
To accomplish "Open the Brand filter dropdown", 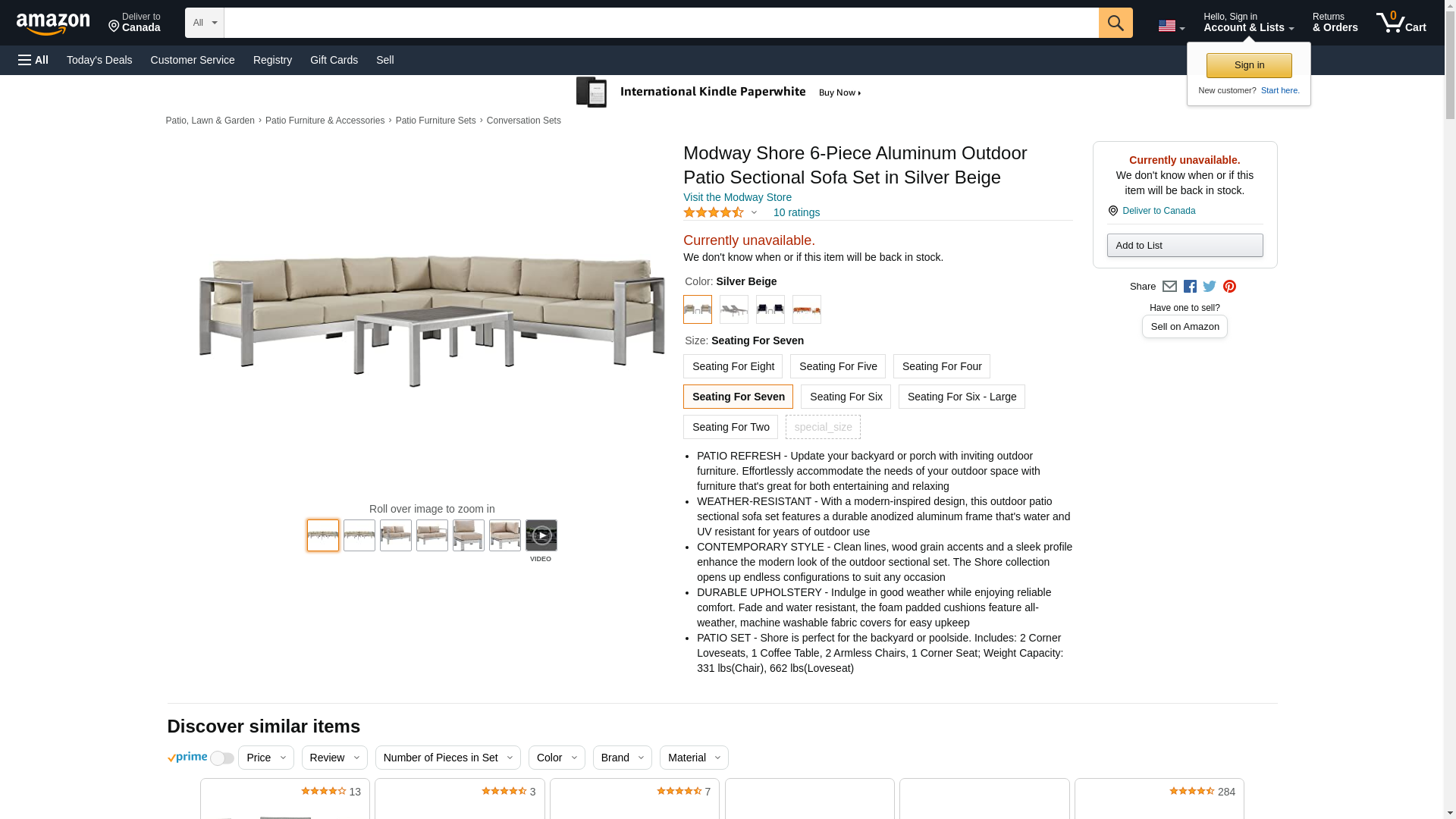I will click(x=622, y=758).
